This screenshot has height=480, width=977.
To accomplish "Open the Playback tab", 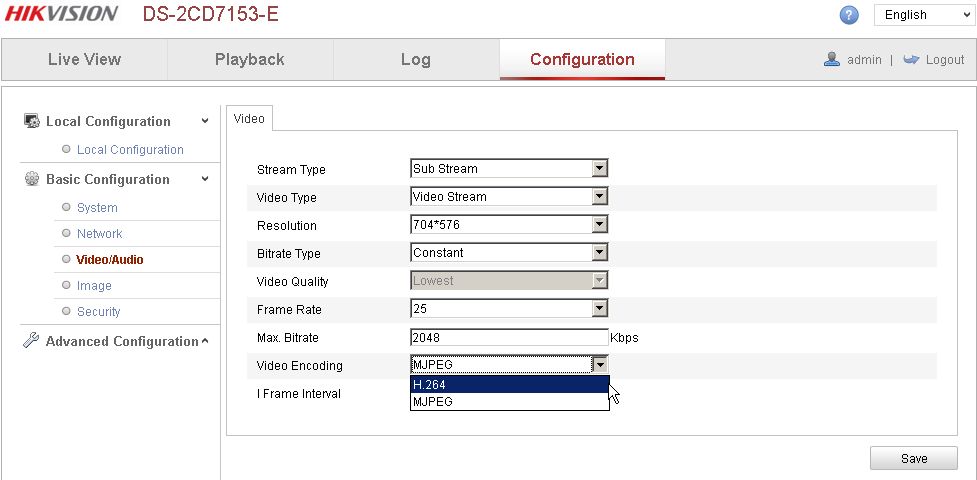I will pos(250,59).
